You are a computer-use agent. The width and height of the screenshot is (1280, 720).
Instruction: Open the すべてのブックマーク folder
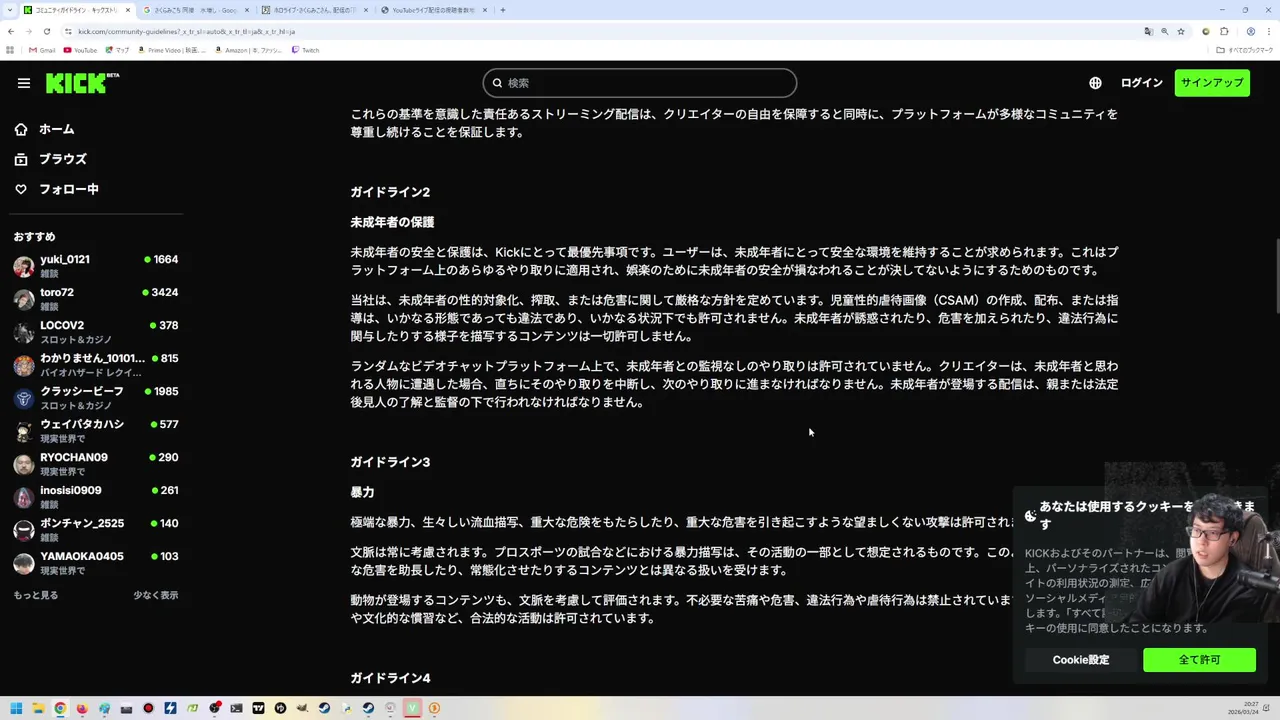(1245, 50)
